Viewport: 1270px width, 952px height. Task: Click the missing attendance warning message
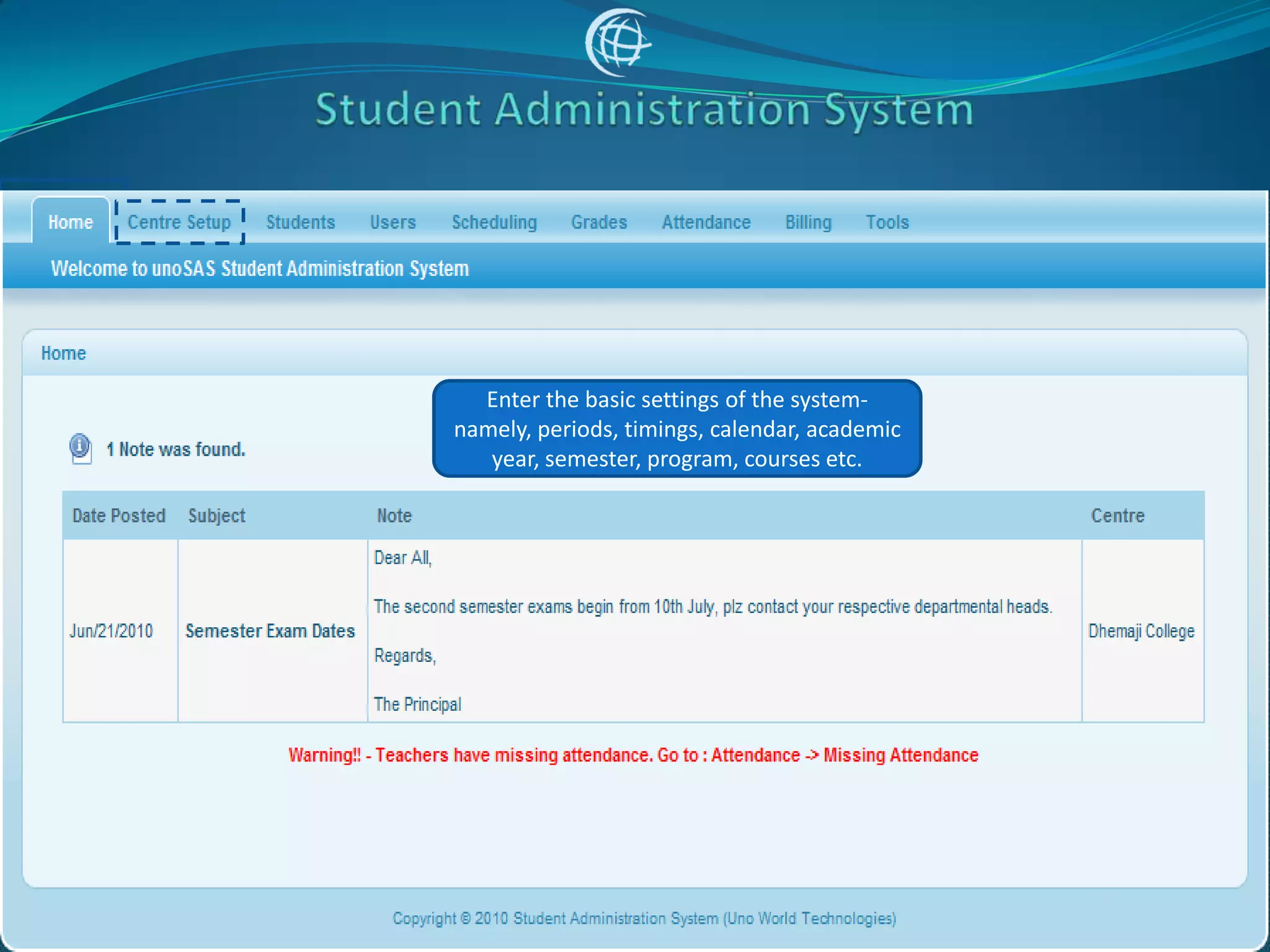point(634,755)
